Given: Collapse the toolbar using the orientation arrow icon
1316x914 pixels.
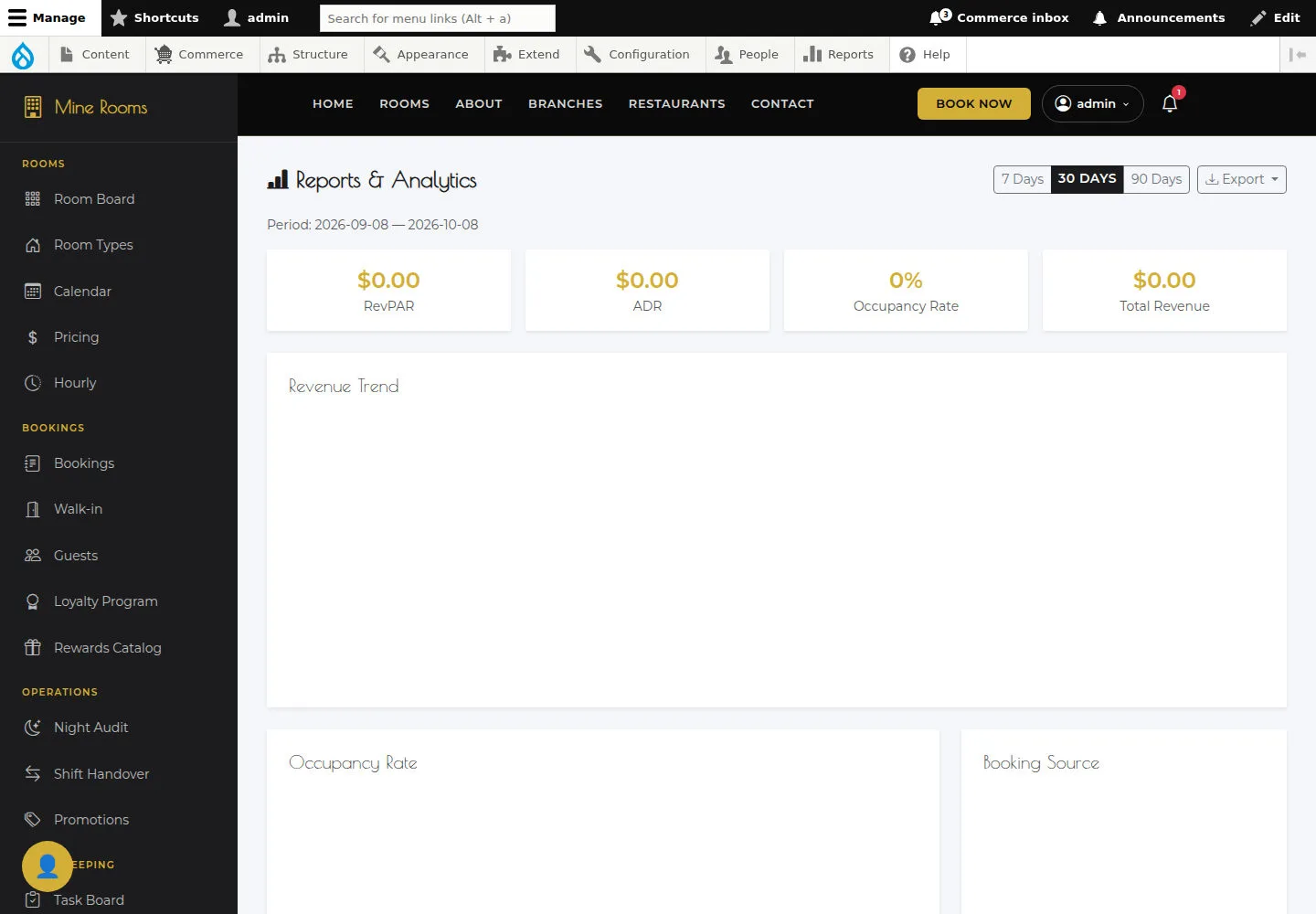Looking at the screenshot, I should (1298, 55).
